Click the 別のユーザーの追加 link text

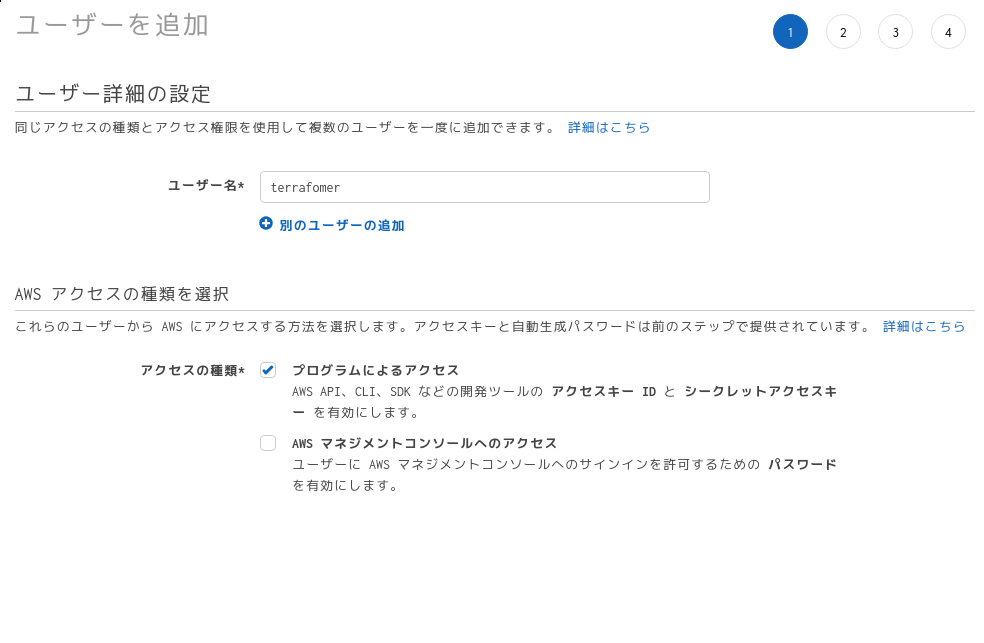[341, 225]
